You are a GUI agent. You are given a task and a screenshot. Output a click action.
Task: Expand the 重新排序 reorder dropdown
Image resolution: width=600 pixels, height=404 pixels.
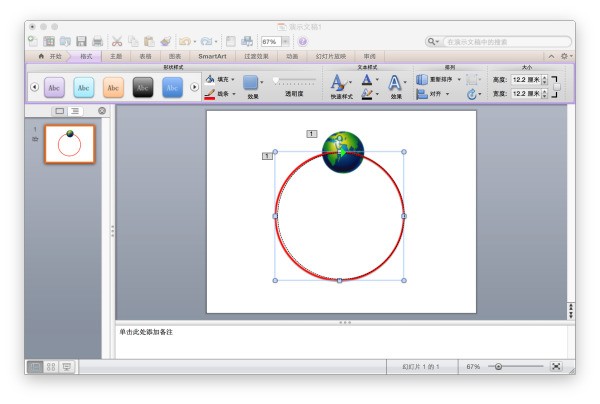[461, 78]
